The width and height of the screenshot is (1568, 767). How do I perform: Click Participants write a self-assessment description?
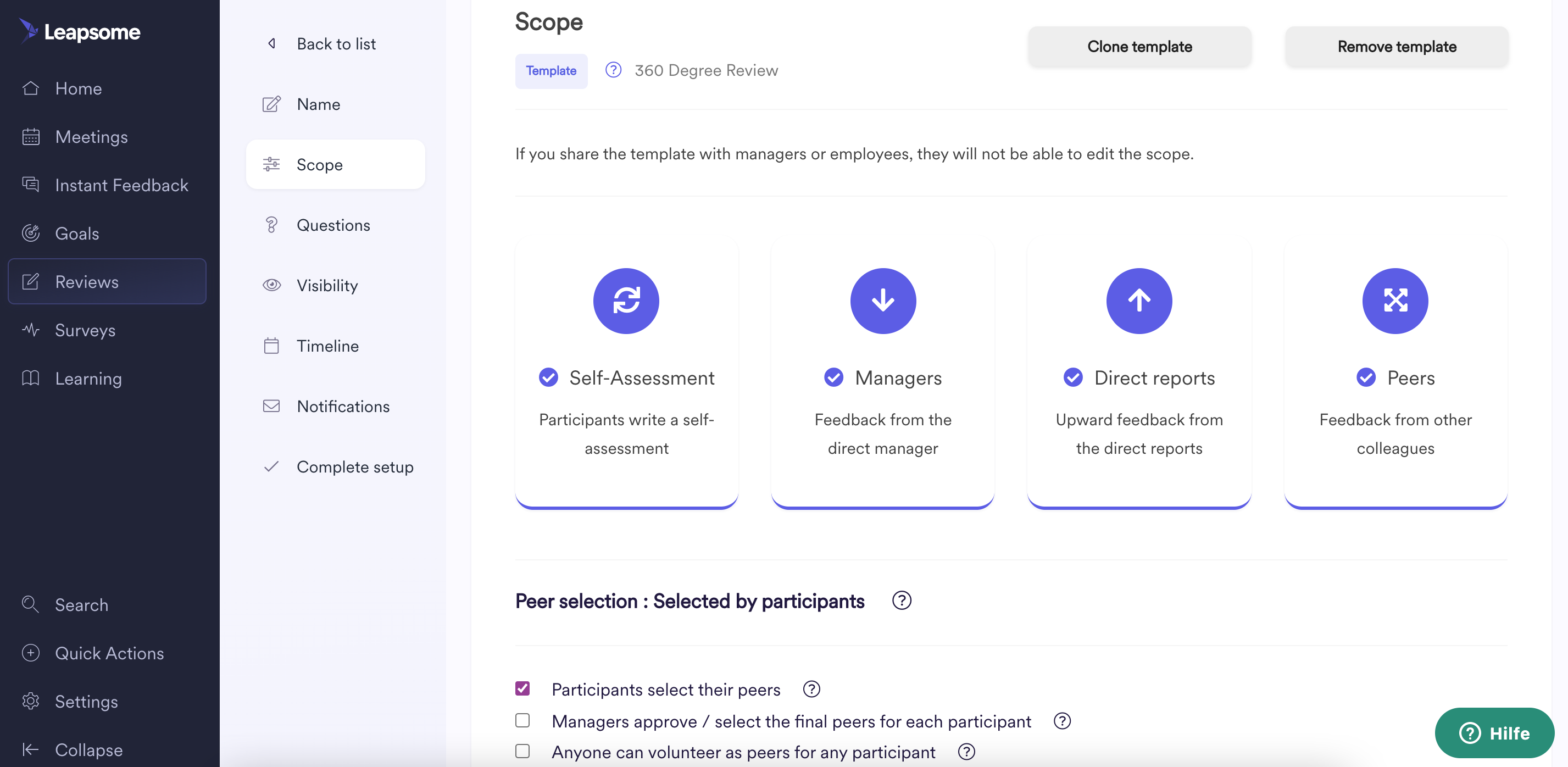point(626,433)
